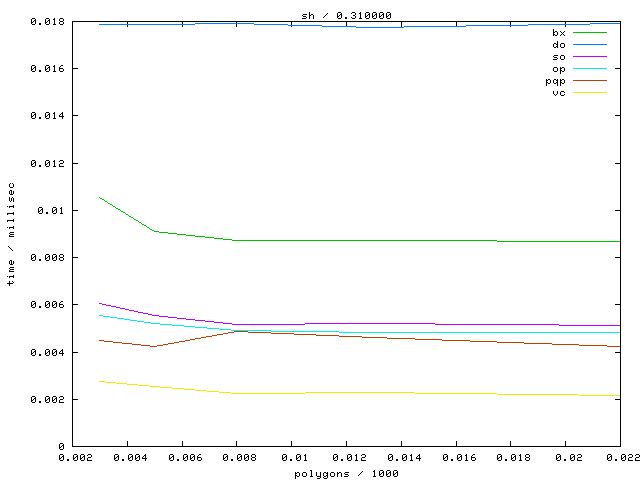Click the 0.012 x-axis tick label
Screen dimensions: 640x480
(x=346, y=458)
